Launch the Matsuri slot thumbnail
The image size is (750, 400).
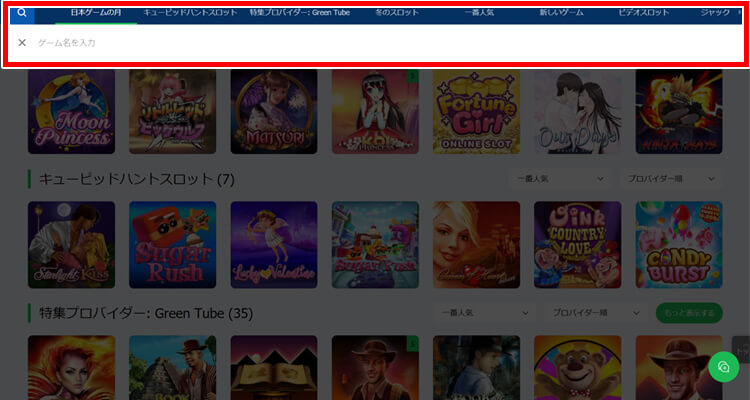[274, 111]
